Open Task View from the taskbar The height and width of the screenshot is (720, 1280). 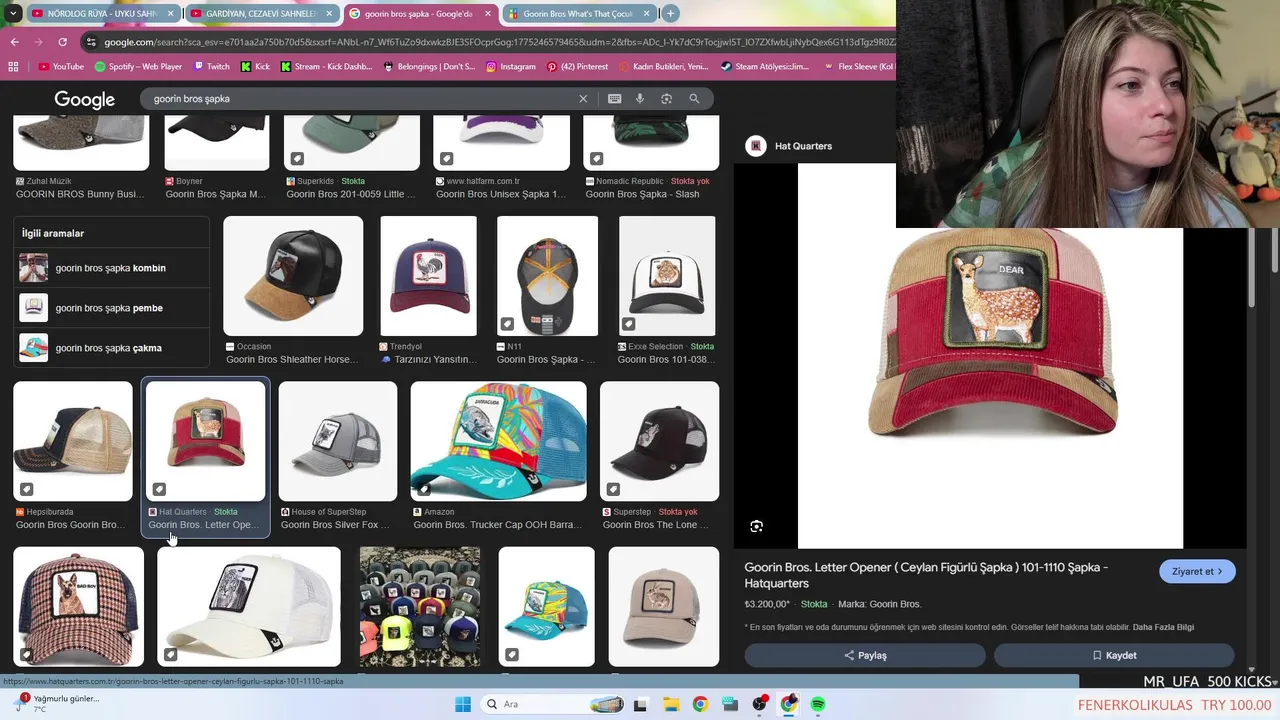click(640, 704)
